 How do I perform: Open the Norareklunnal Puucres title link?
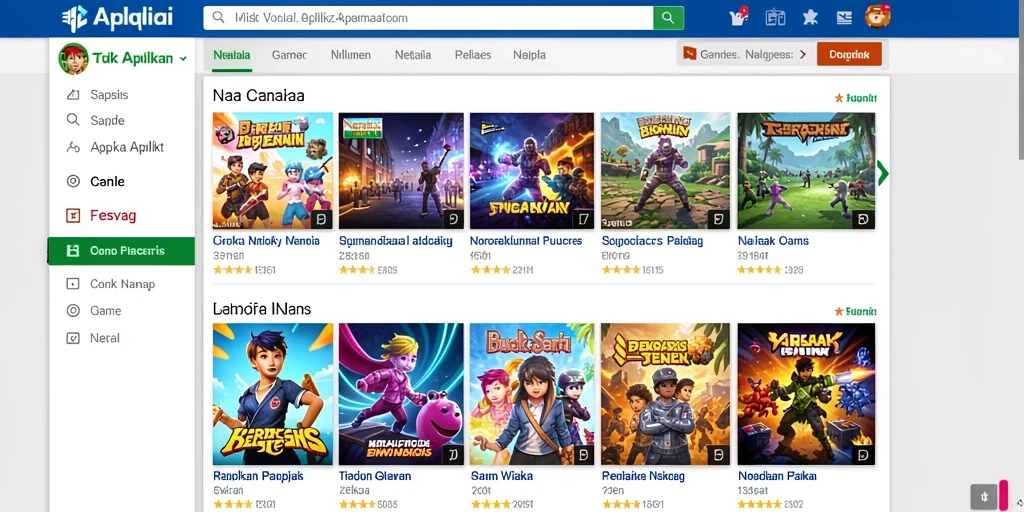tap(526, 241)
